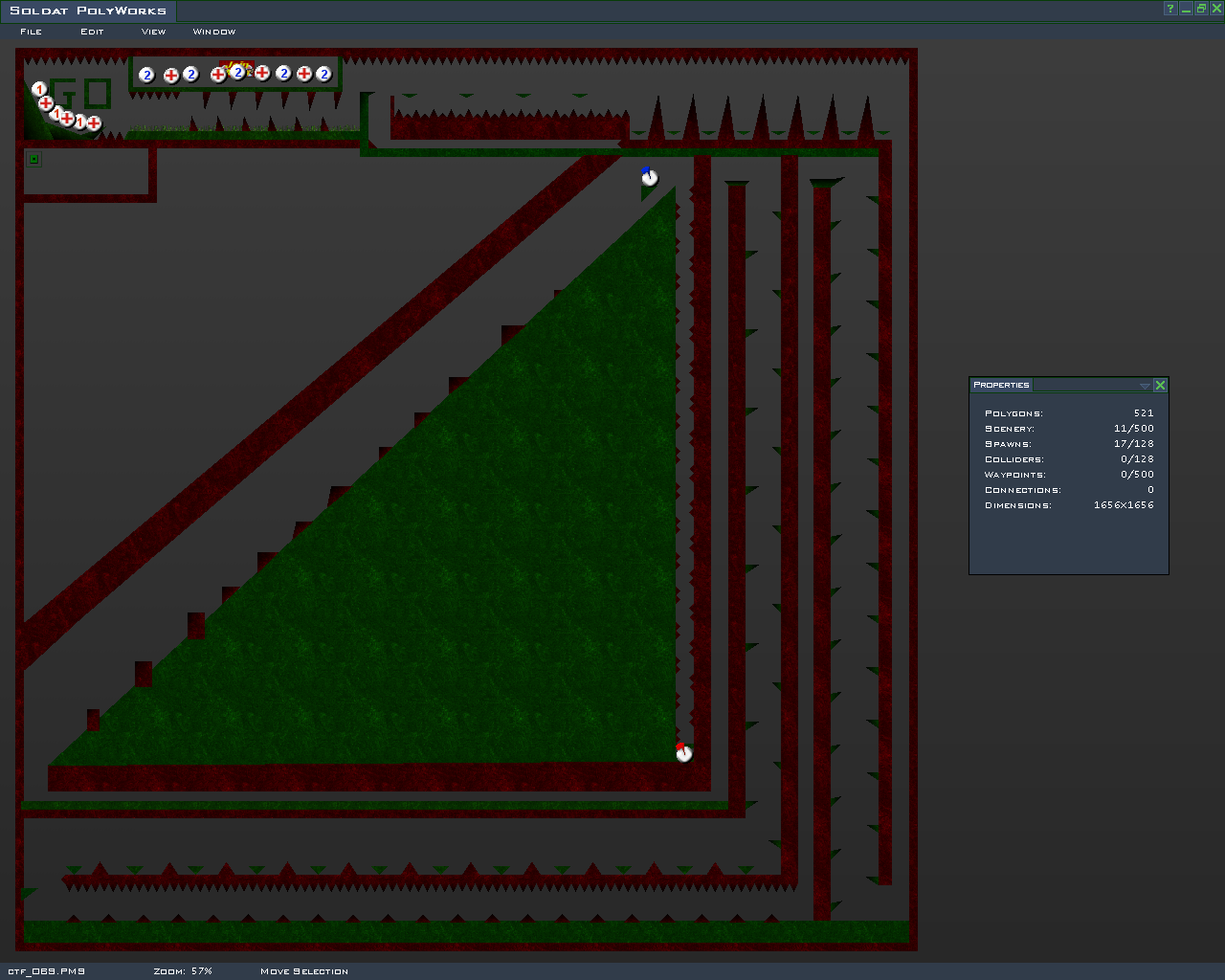Click the rightmost medkit spawn in the top row

(x=303, y=74)
